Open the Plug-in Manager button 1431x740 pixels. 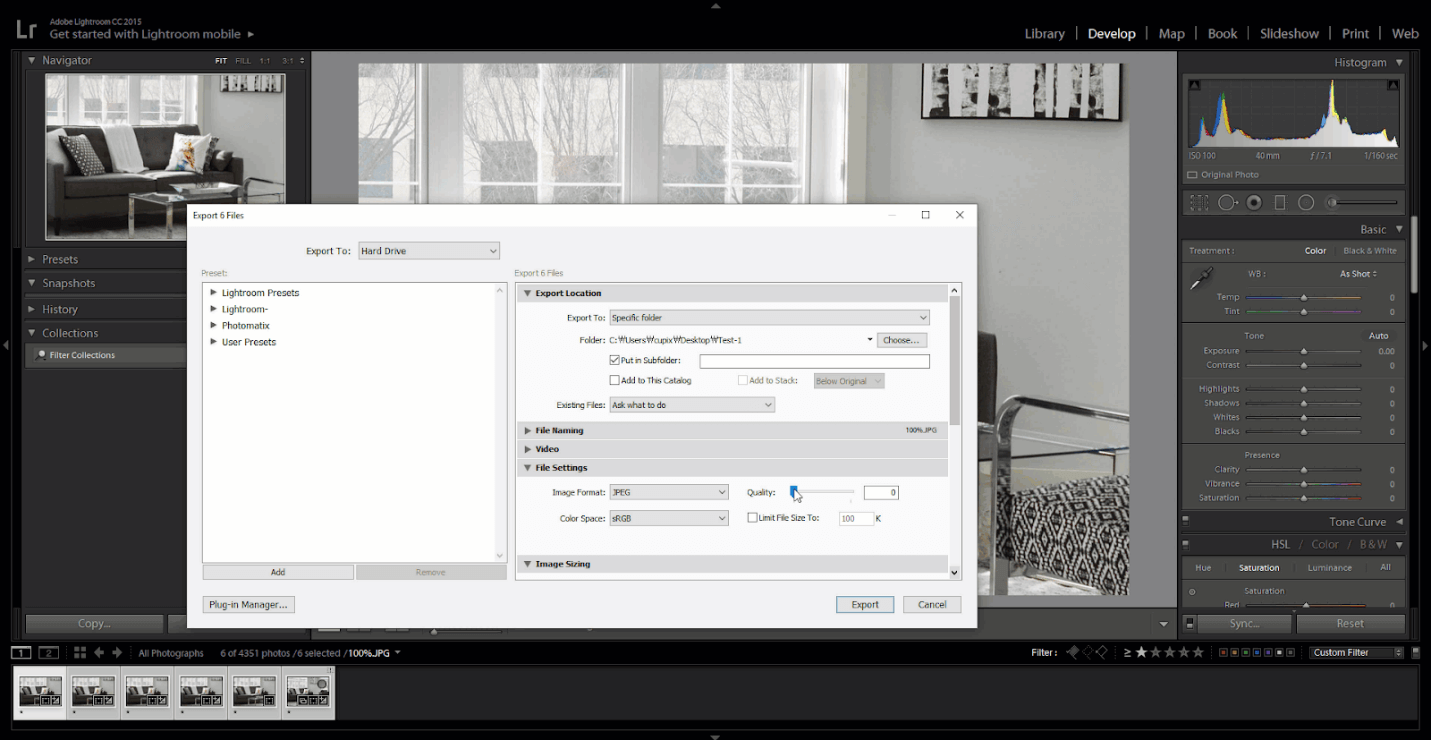(x=249, y=604)
